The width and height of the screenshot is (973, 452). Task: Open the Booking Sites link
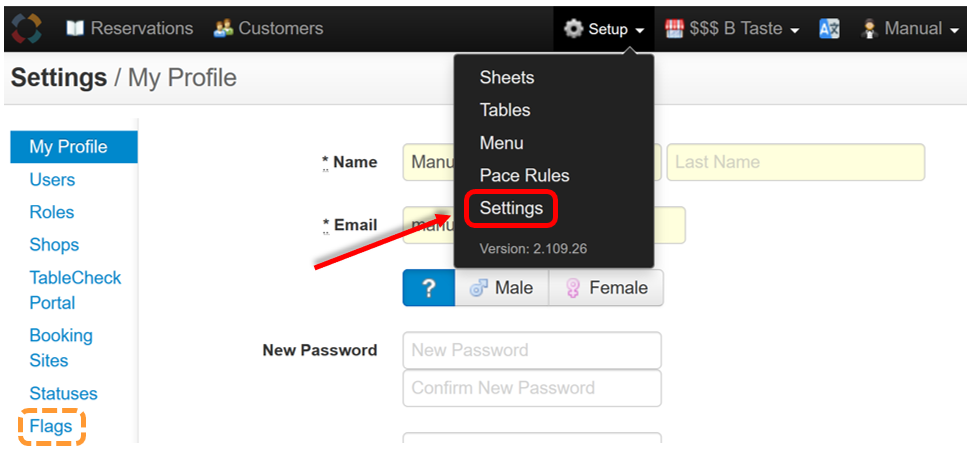tap(61, 348)
